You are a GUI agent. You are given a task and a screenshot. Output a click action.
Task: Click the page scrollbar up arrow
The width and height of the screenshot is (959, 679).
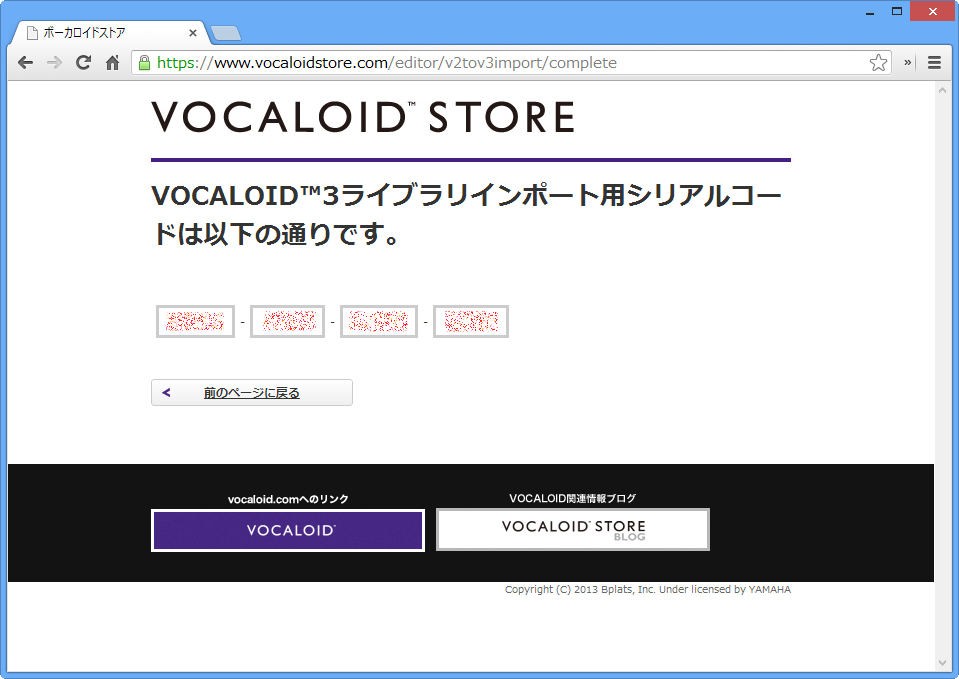coord(942,91)
